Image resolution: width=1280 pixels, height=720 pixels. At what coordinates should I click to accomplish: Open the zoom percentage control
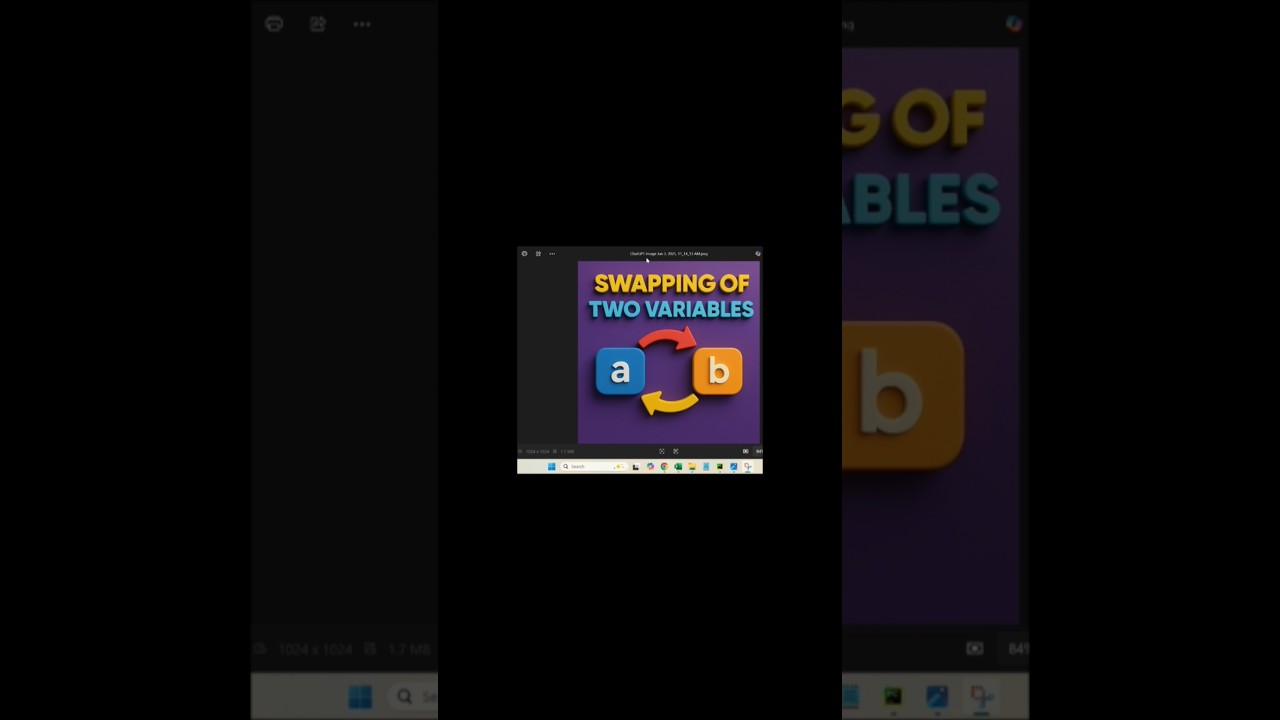click(x=758, y=451)
